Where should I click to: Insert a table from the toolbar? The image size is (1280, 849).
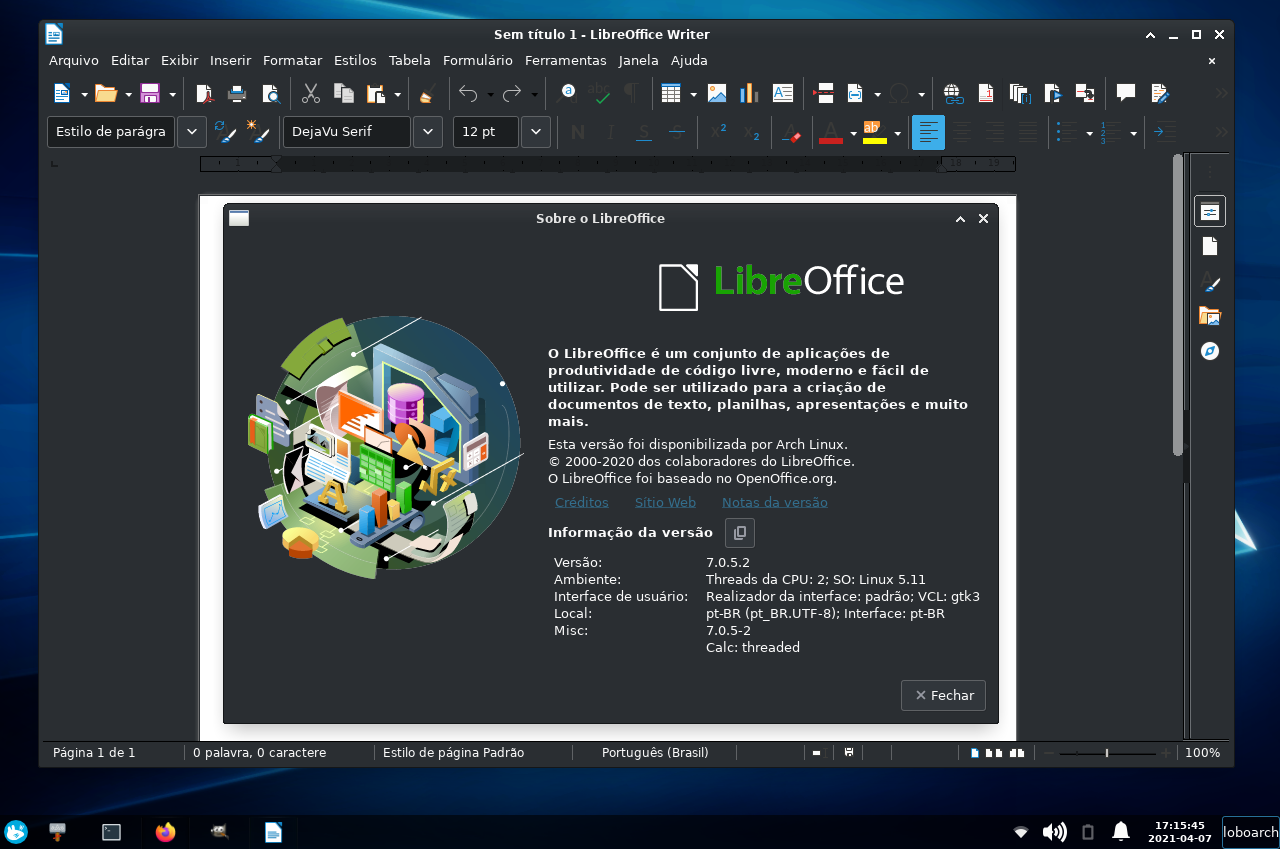pos(671,93)
